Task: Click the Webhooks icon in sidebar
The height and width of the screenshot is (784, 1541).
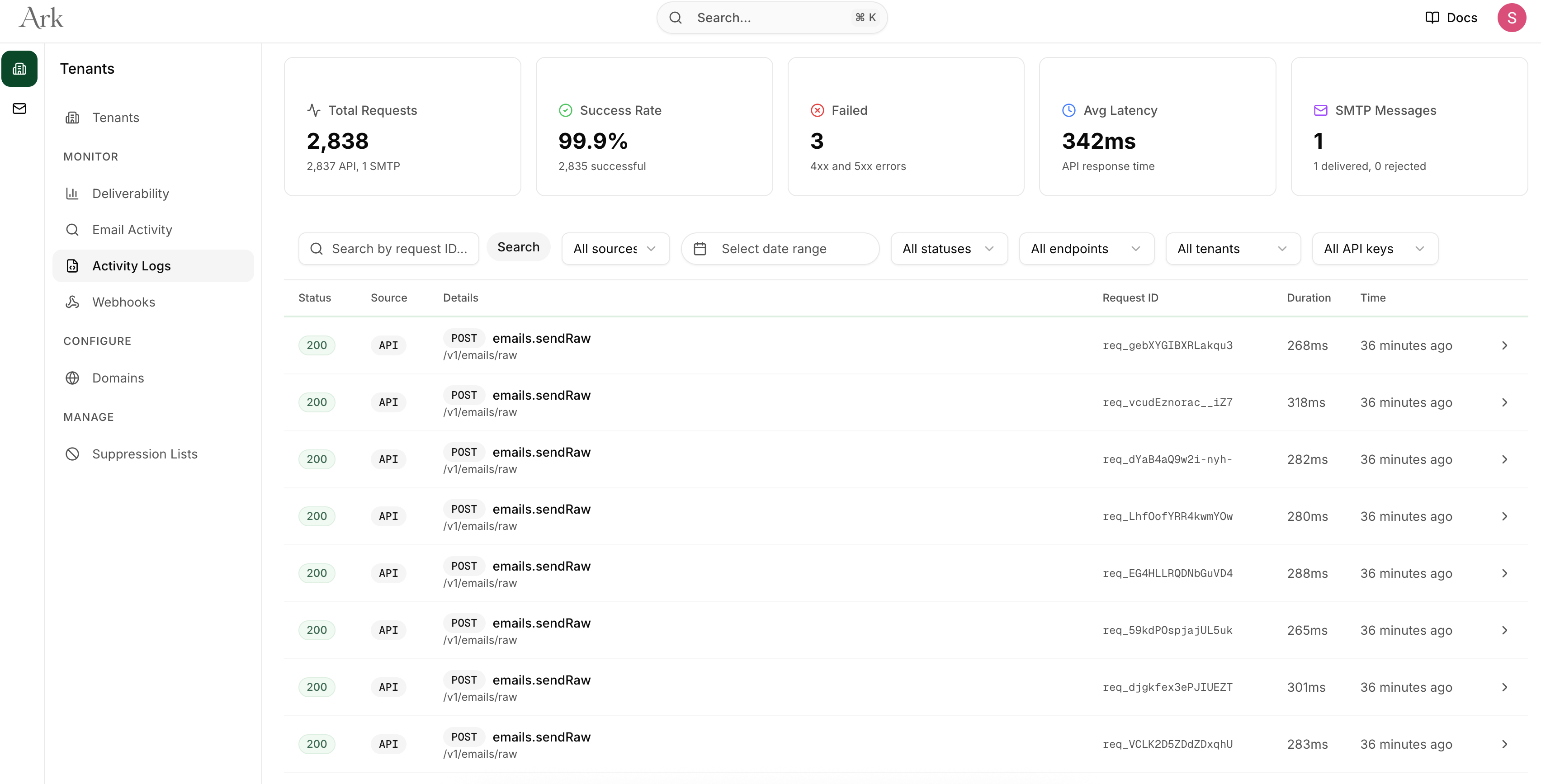Action: coord(72,302)
